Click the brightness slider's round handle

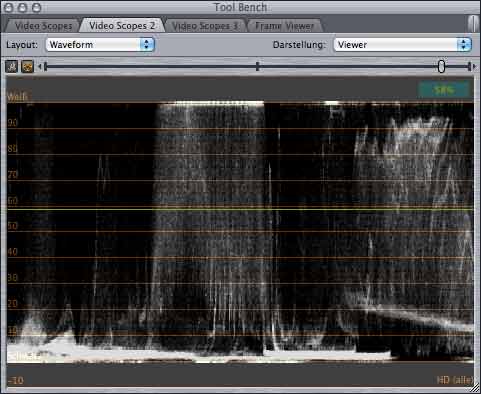441,66
